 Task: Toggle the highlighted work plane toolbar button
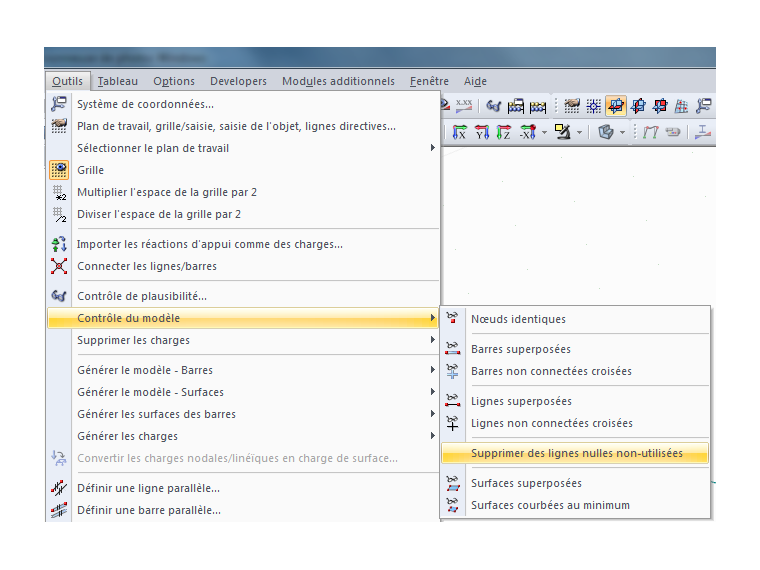(x=616, y=106)
